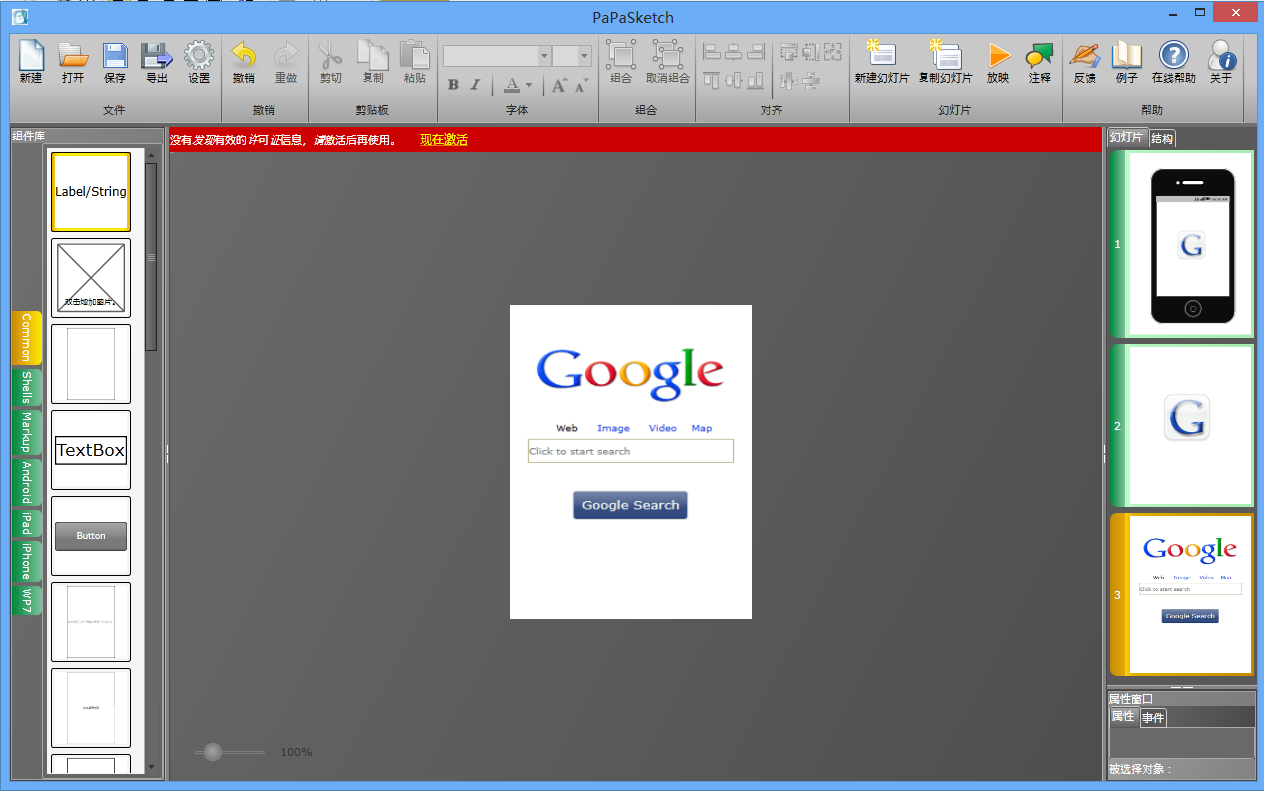Click Google Search button on canvas

(x=630, y=505)
